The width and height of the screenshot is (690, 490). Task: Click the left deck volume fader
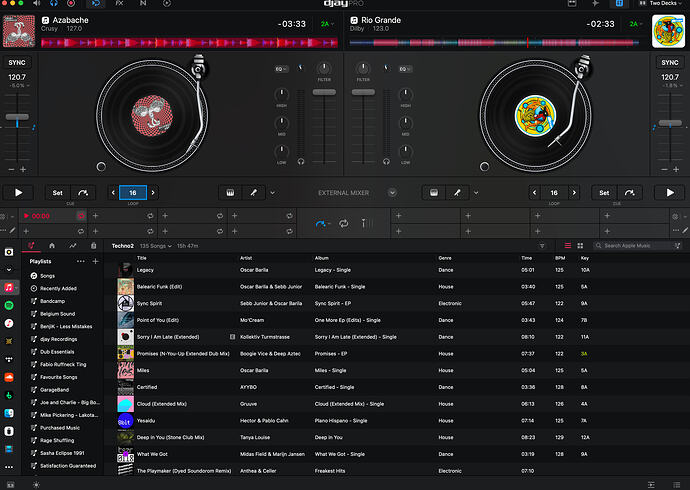point(324,92)
